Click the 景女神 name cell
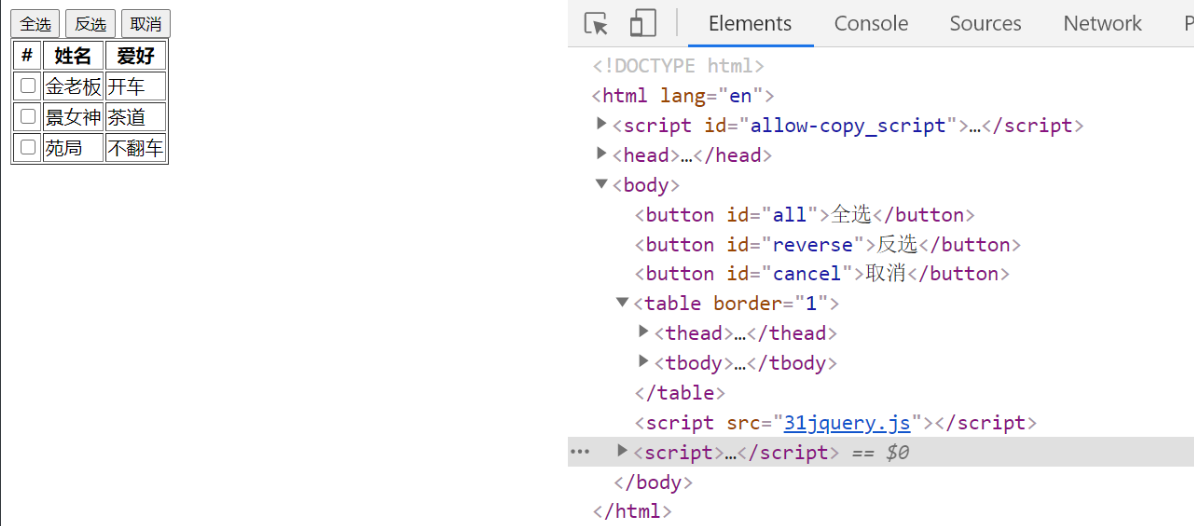Screen dimensions: 1194x526 pos(73,117)
